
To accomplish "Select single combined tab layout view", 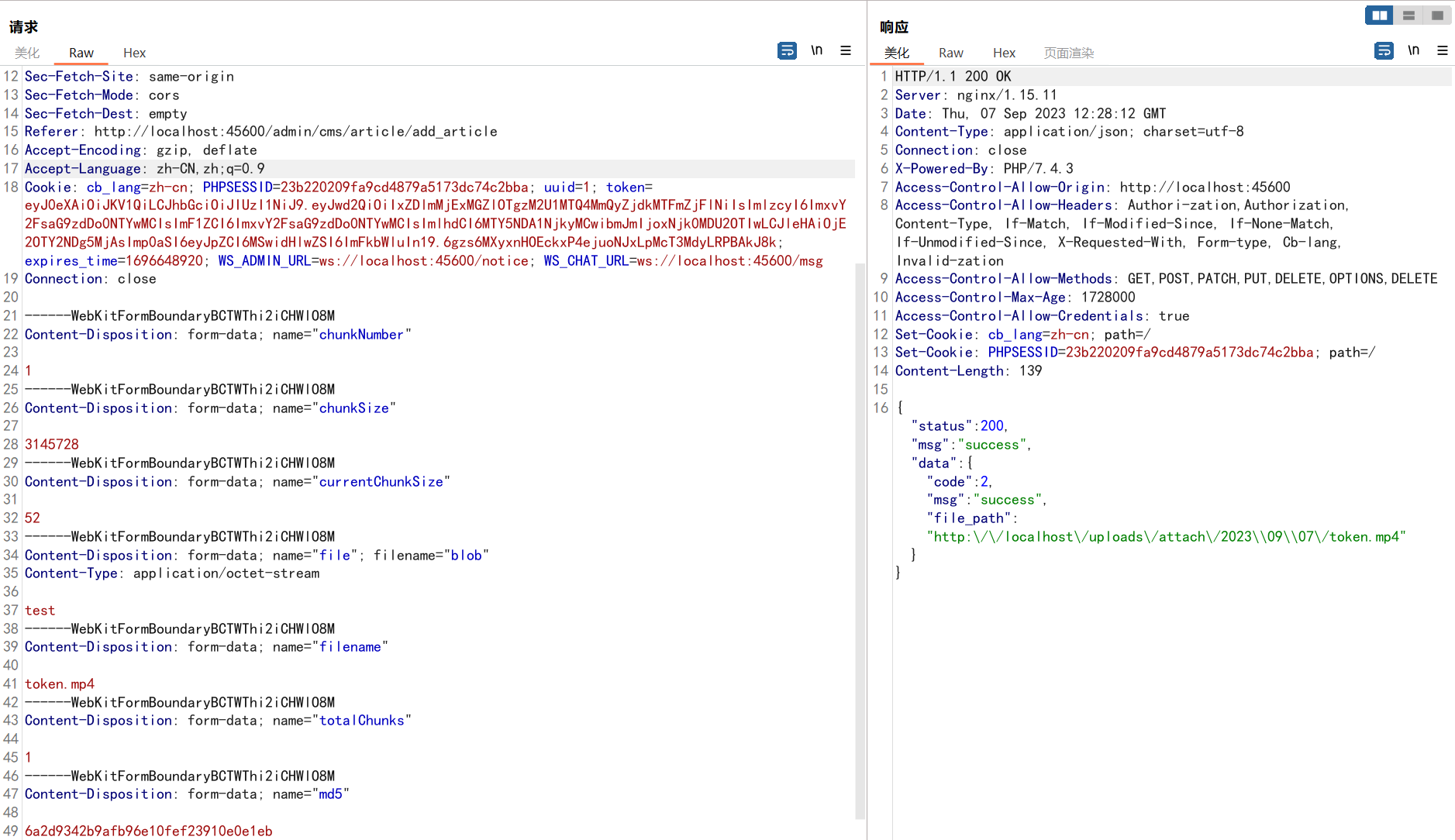I will pyautogui.click(x=1437, y=15).
